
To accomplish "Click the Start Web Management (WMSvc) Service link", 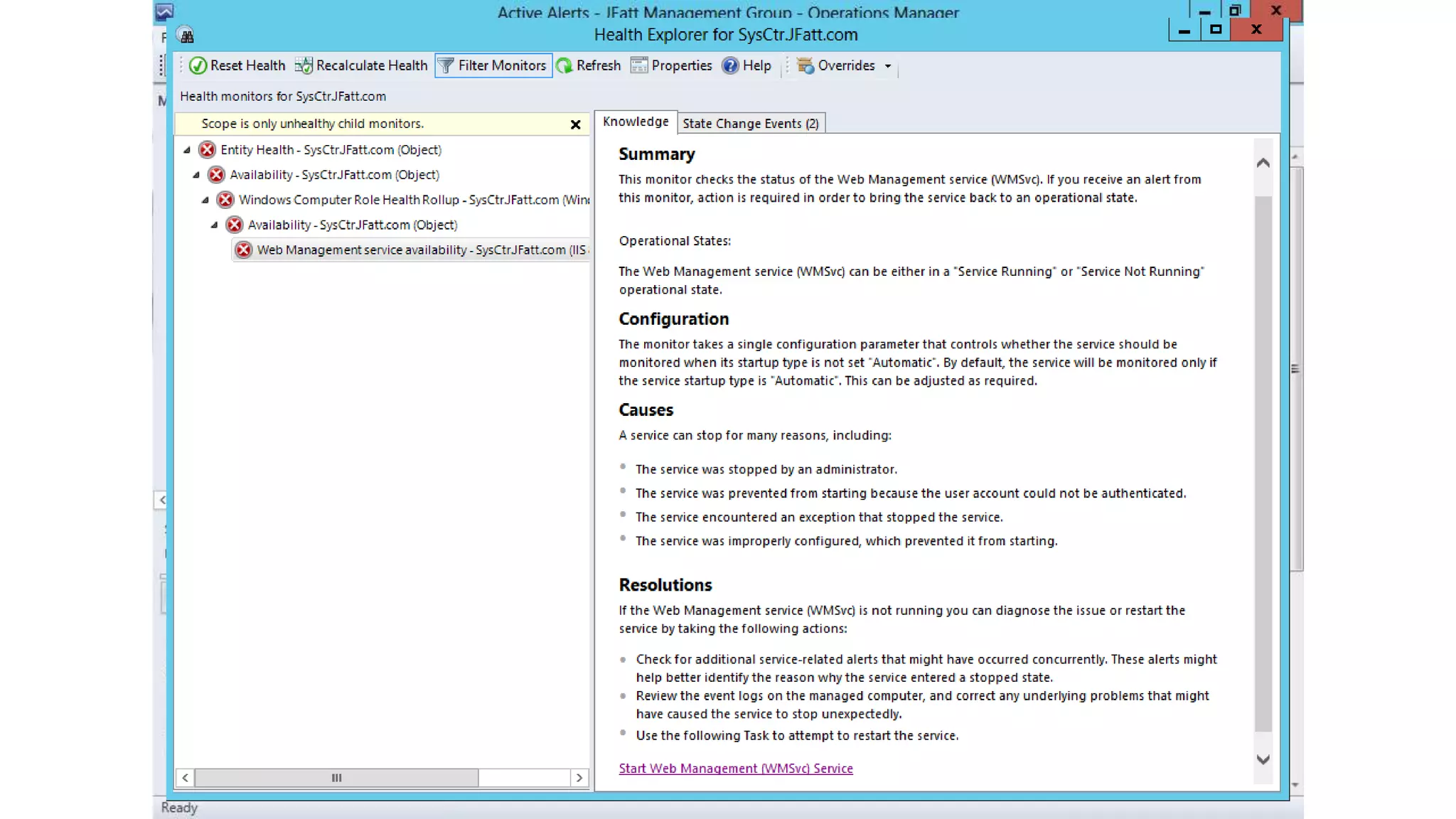I will [735, 769].
